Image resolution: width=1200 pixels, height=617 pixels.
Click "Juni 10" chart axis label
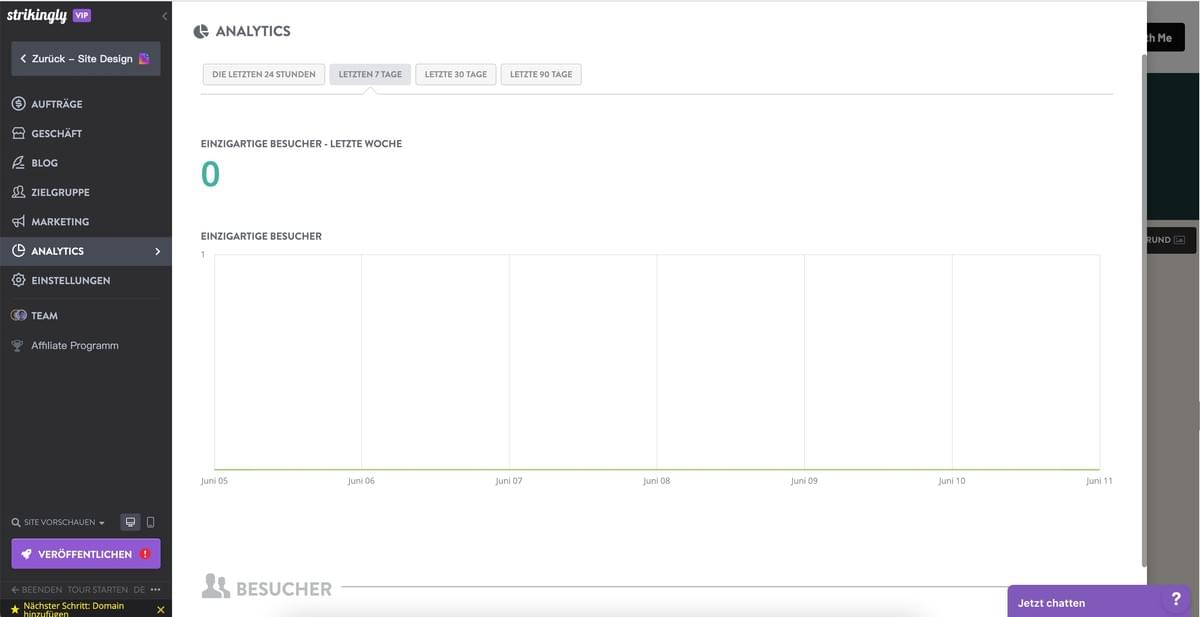tap(952, 481)
